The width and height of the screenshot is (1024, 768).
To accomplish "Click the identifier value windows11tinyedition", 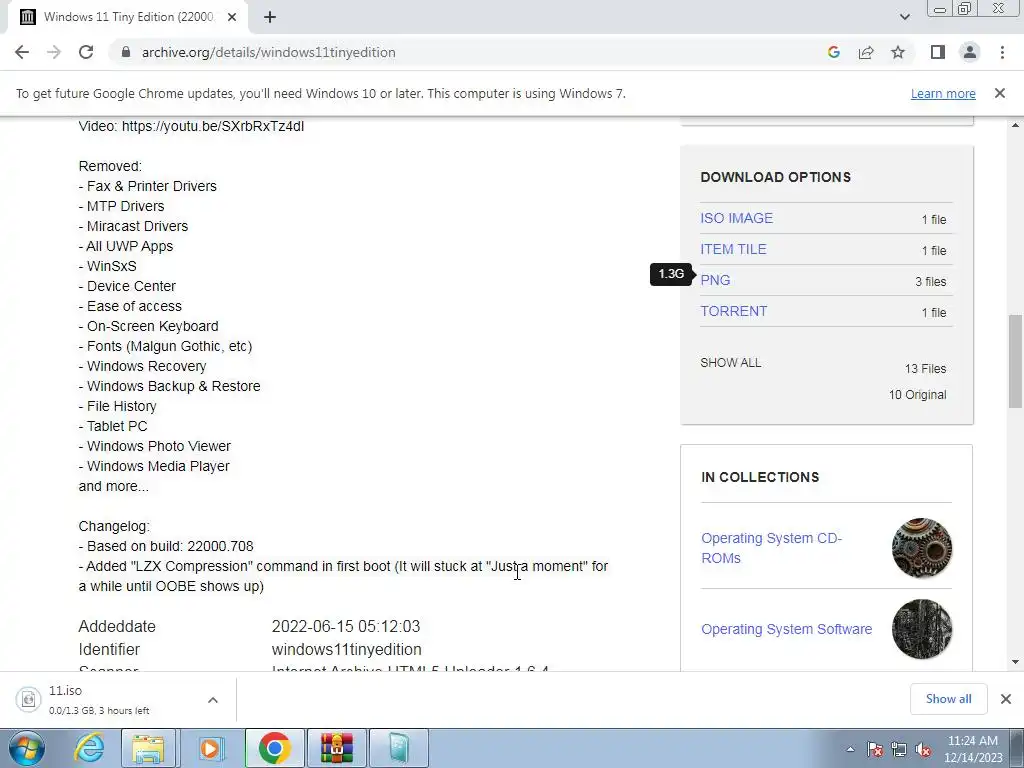I will [347, 650].
